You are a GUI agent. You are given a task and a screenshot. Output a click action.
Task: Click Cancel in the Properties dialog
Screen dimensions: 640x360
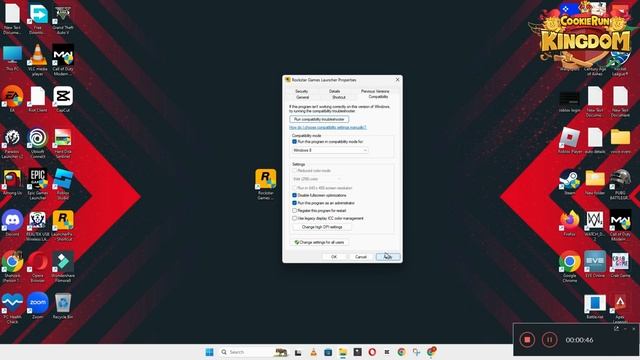click(x=361, y=257)
